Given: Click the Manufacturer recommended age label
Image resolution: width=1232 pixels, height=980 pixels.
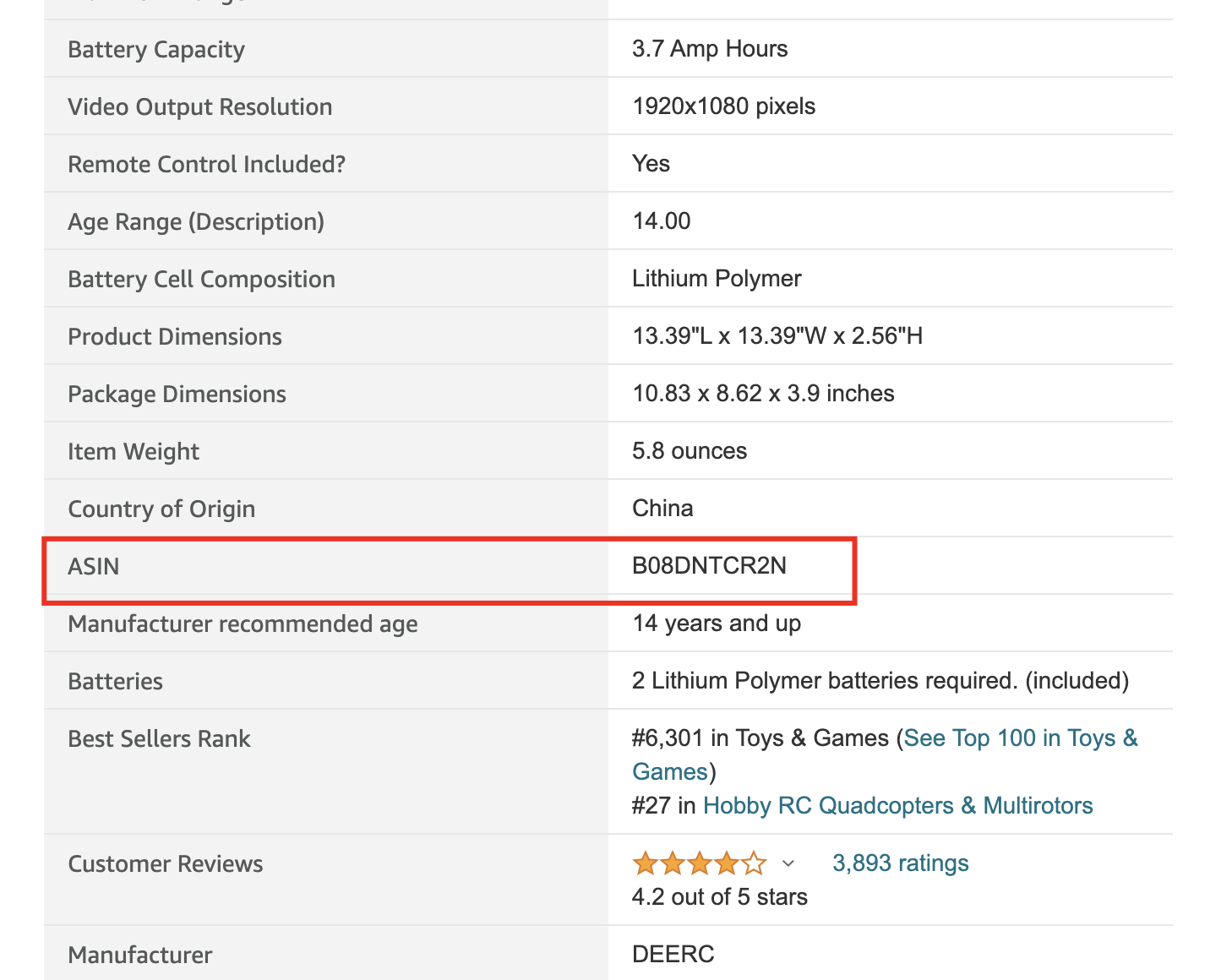Looking at the screenshot, I should tap(243, 623).
